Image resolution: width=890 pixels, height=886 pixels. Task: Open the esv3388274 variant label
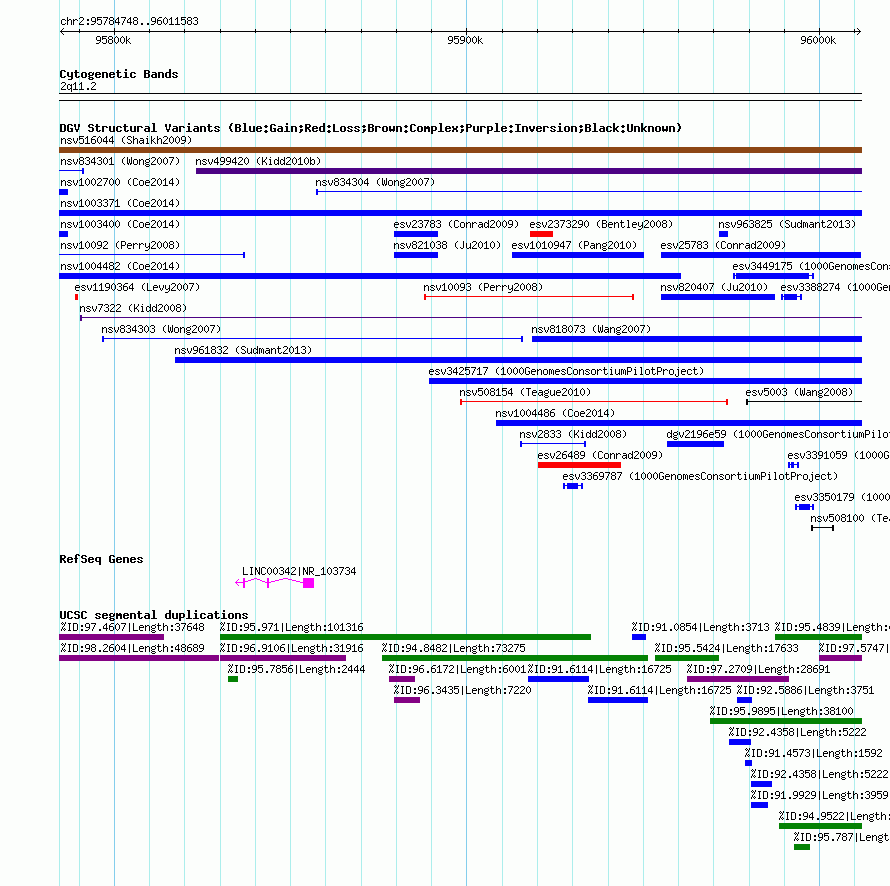(x=835, y=287)
